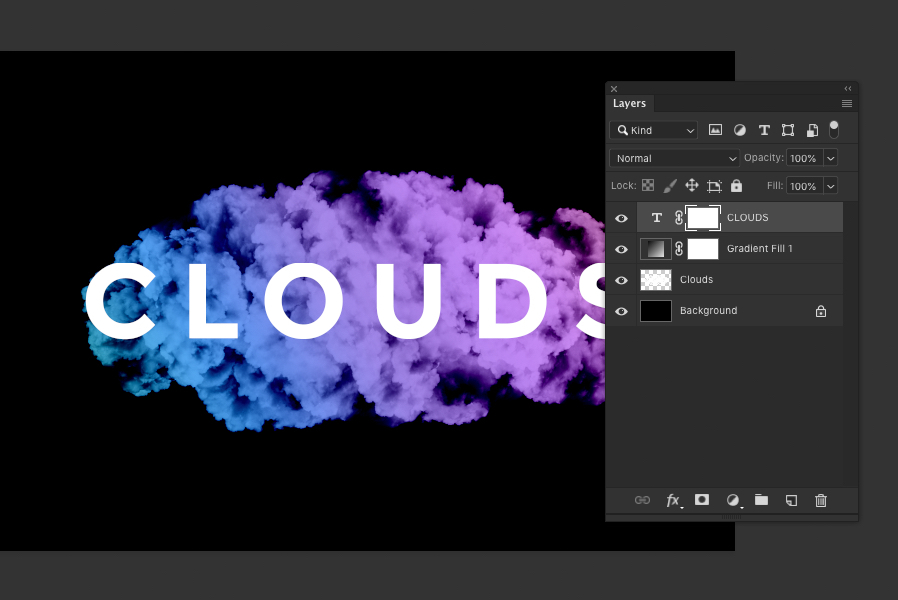
Task: Select the CLOUDS layer name
Action: pyautogui.click(x=747, y=218)
